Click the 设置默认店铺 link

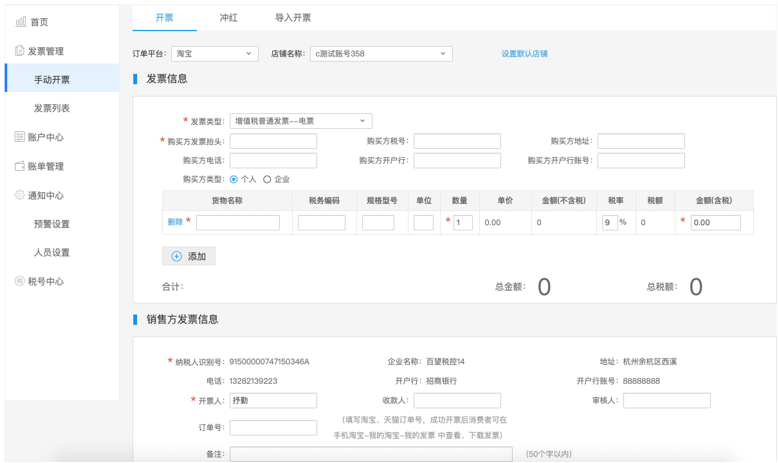(x=524, y=54)
